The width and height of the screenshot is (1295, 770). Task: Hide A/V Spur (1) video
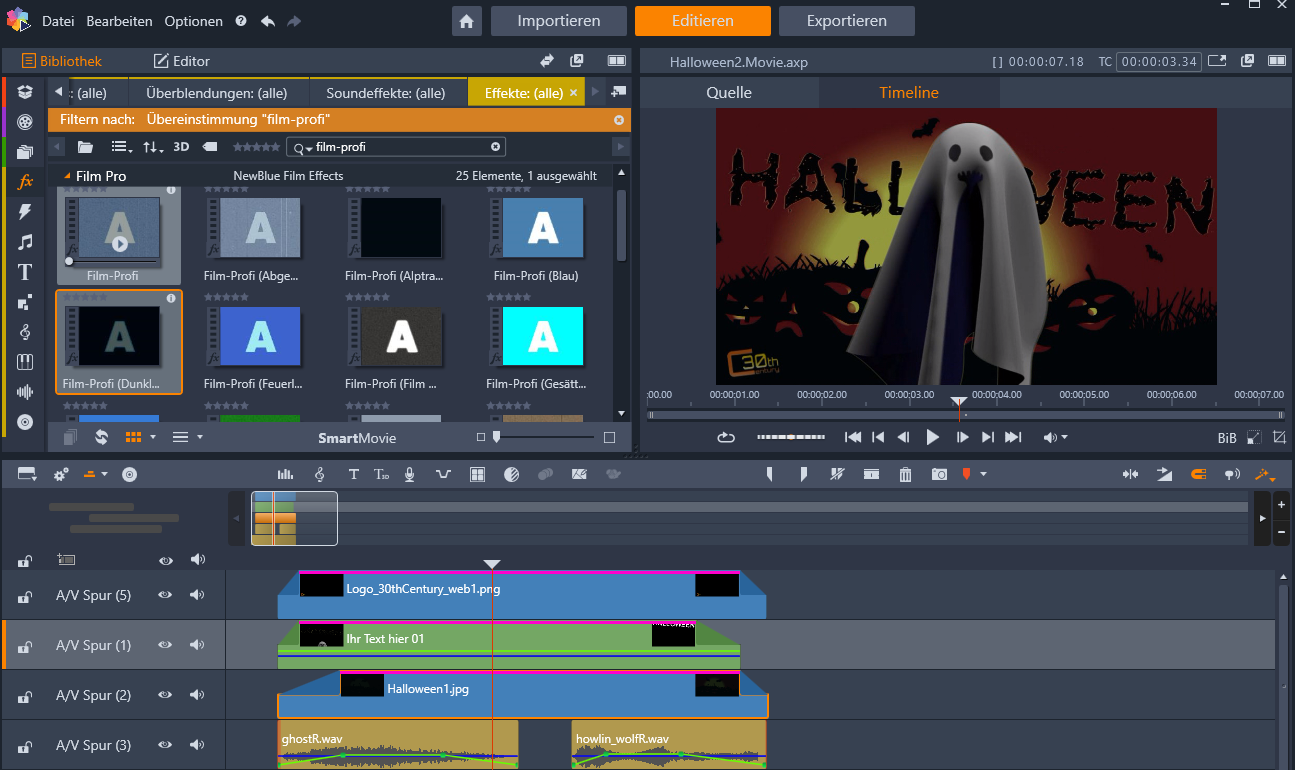(x=165, y=645)
